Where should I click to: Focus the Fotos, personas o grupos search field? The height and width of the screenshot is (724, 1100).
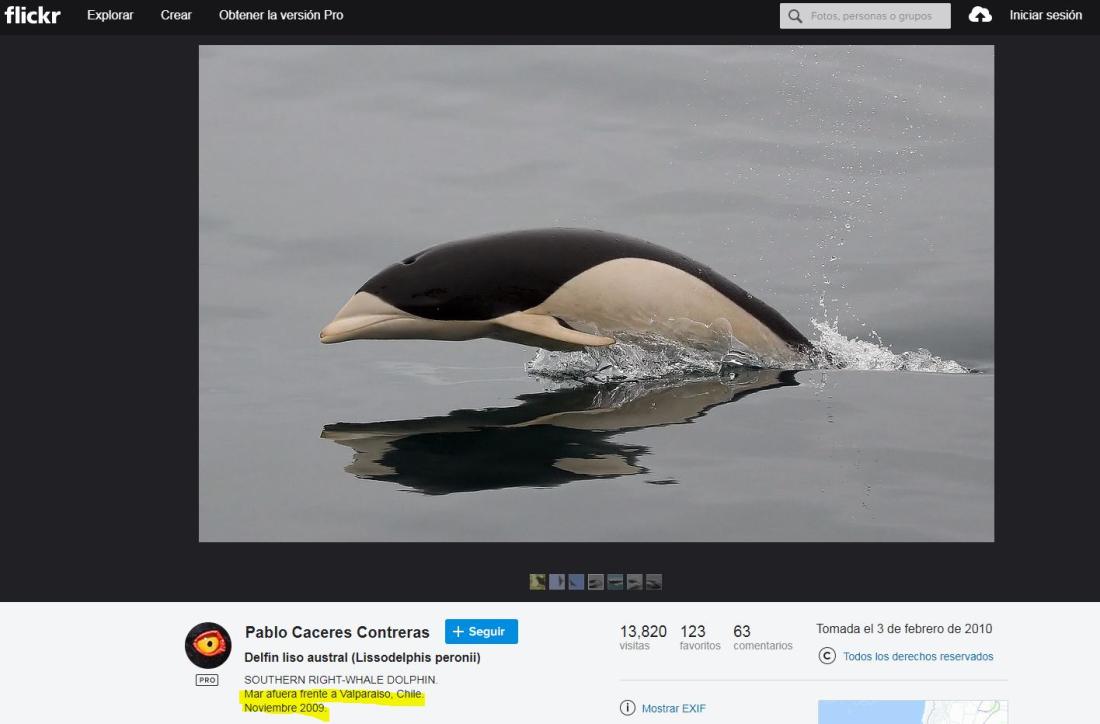875,16
